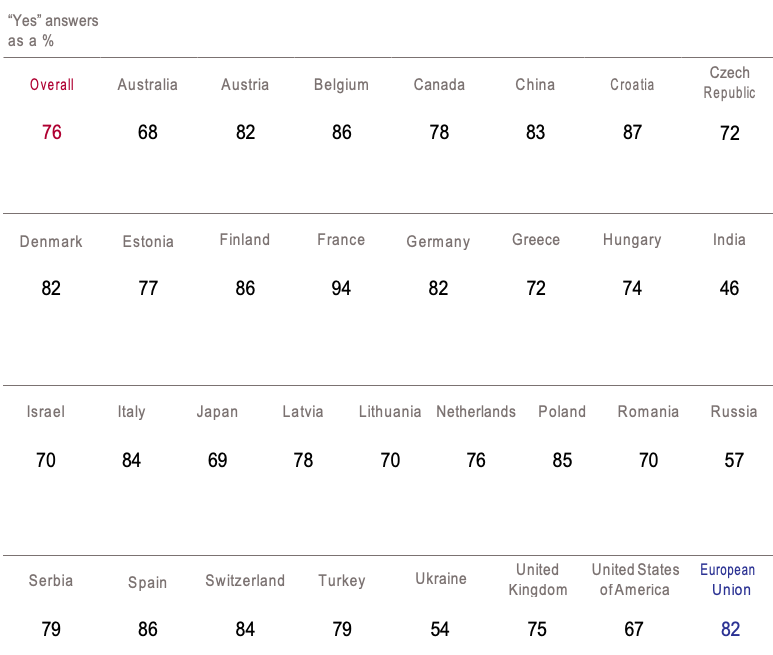Click the value 46 under India
The image size is (773, 655).
[729, 288]
